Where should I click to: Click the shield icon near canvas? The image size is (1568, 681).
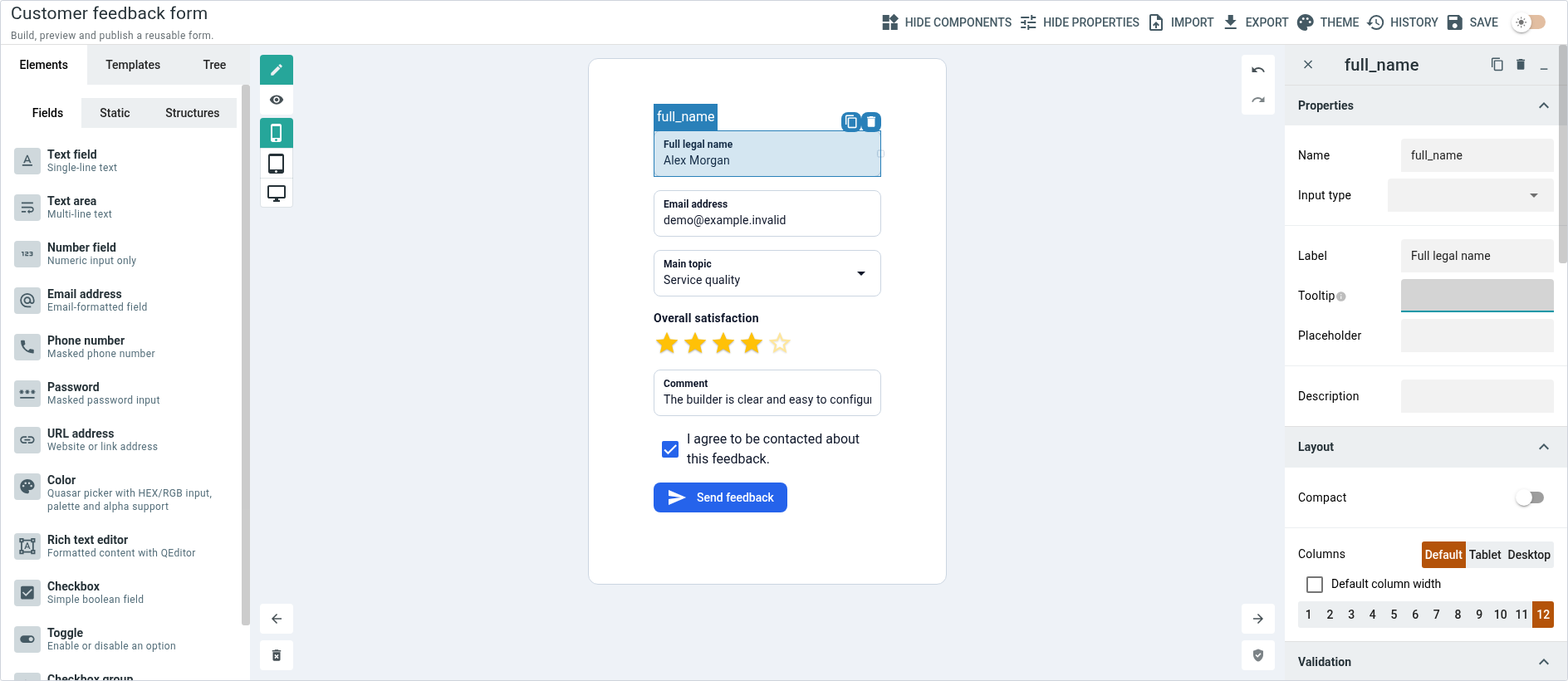tap(1258, 655)
